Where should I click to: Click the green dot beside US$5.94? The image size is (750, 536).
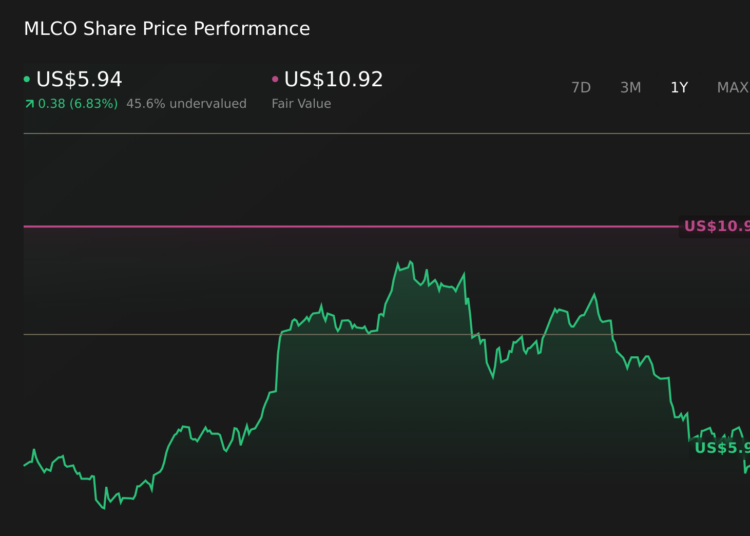(27, 79)
